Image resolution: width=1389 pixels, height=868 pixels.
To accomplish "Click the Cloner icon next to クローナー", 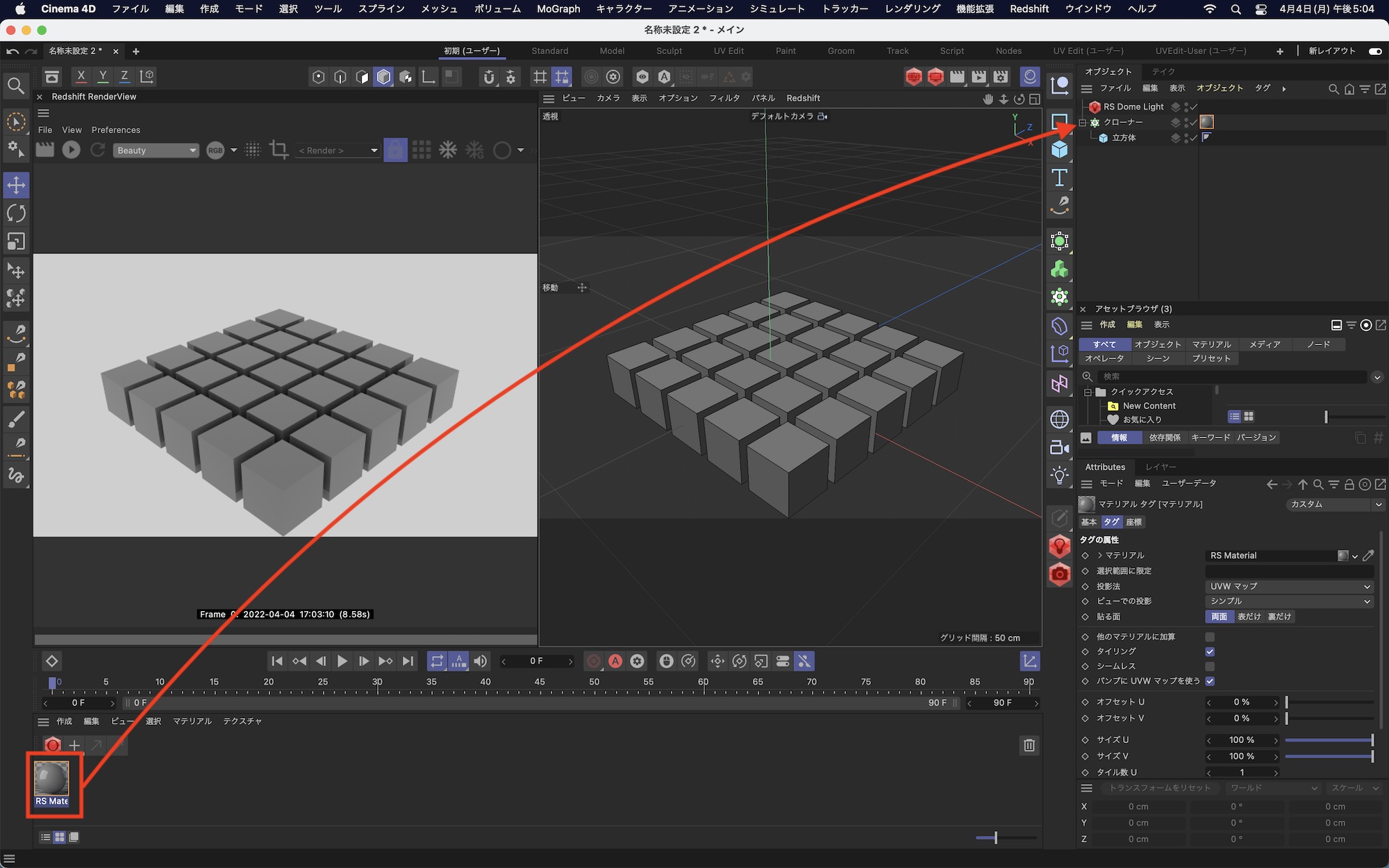I will [x=1095, y=122].
